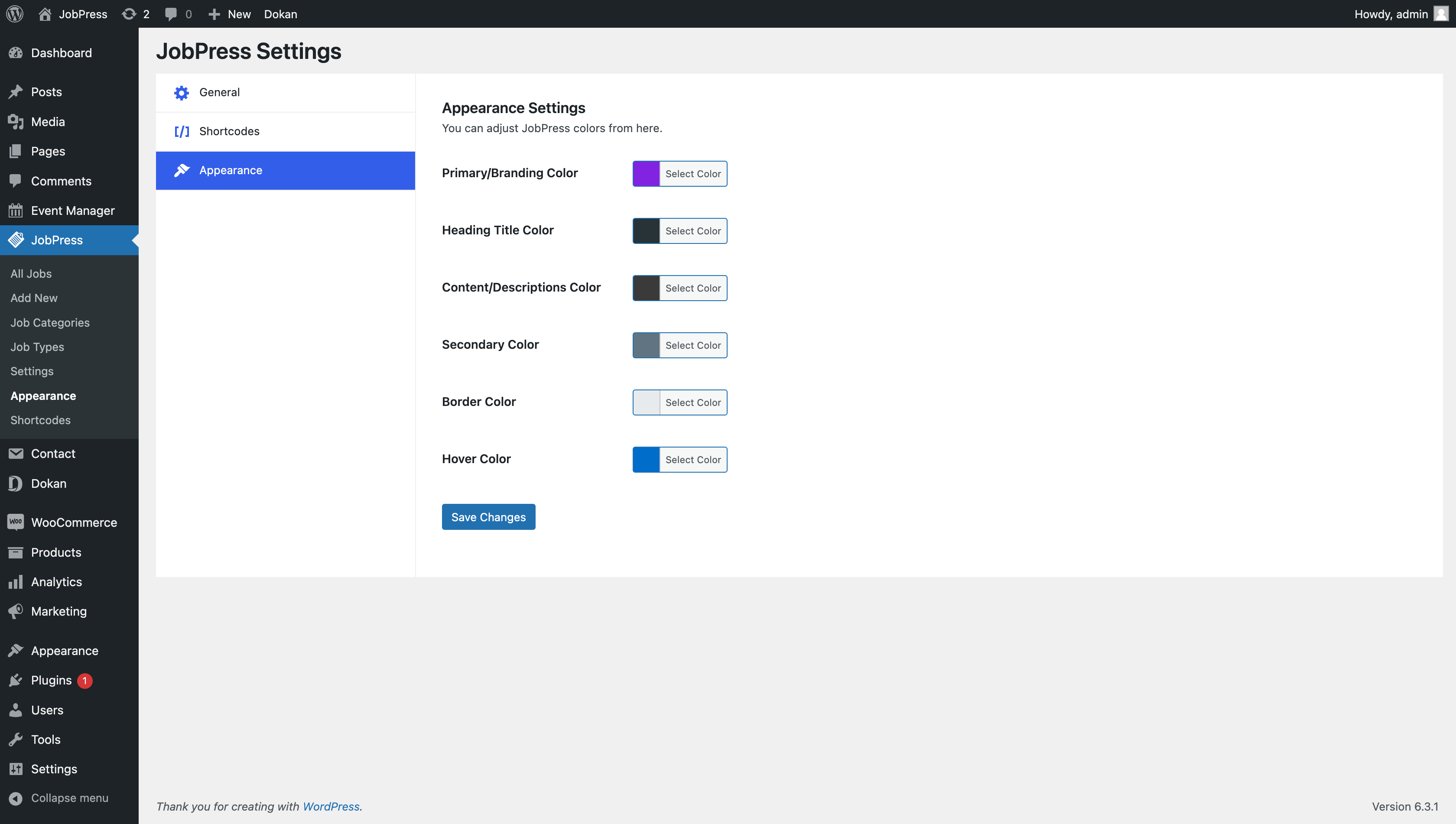Click the plus New icon in admin bar

tap(214, 13)
